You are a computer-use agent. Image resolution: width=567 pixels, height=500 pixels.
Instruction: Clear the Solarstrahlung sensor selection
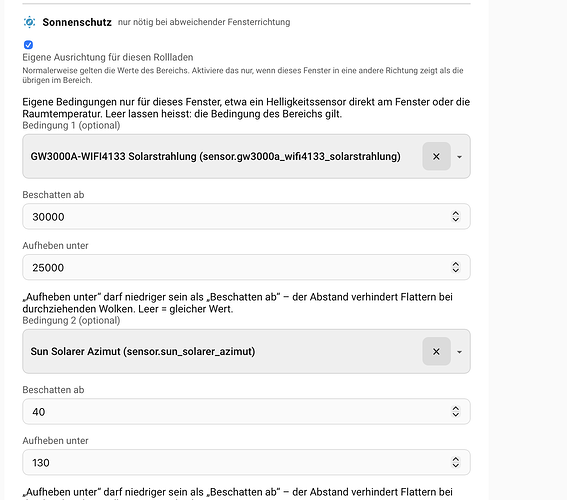(436, 156)
